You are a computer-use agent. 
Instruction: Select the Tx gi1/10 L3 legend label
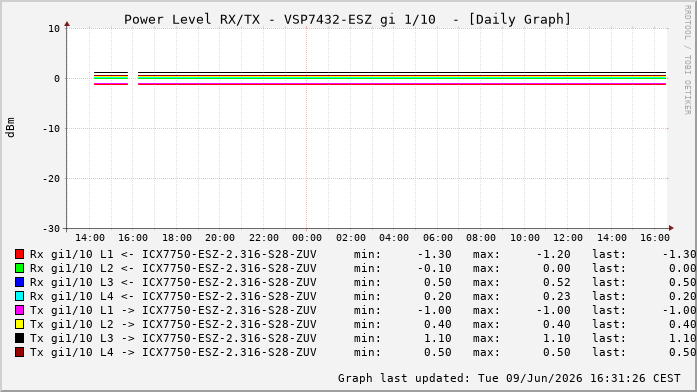pyautogui.click(x=173, y=338)
